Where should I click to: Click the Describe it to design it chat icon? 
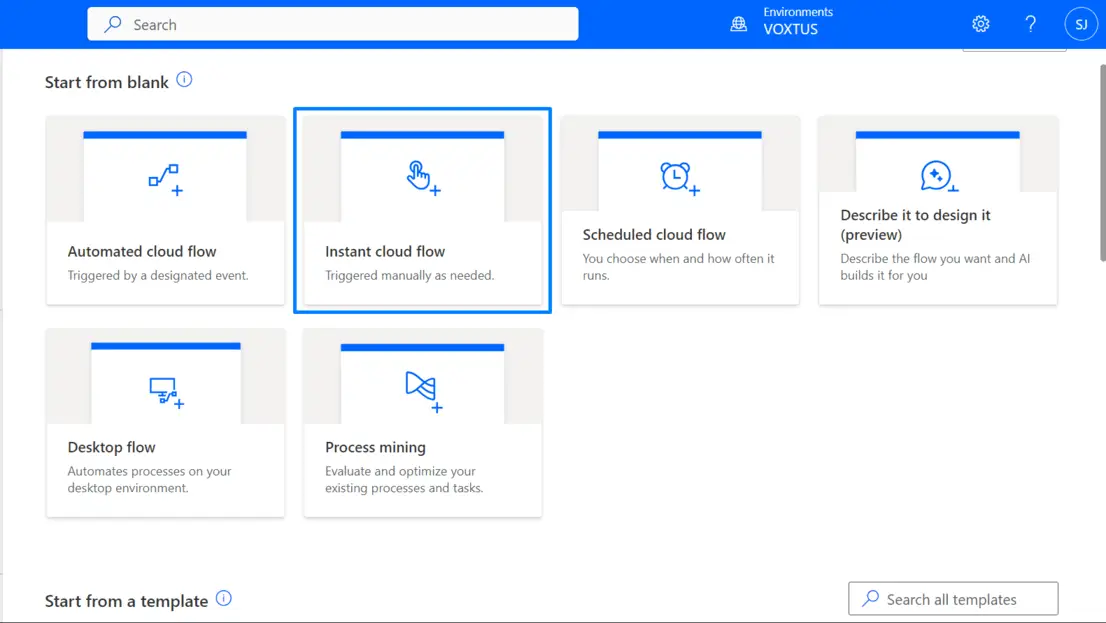(938, 177)
